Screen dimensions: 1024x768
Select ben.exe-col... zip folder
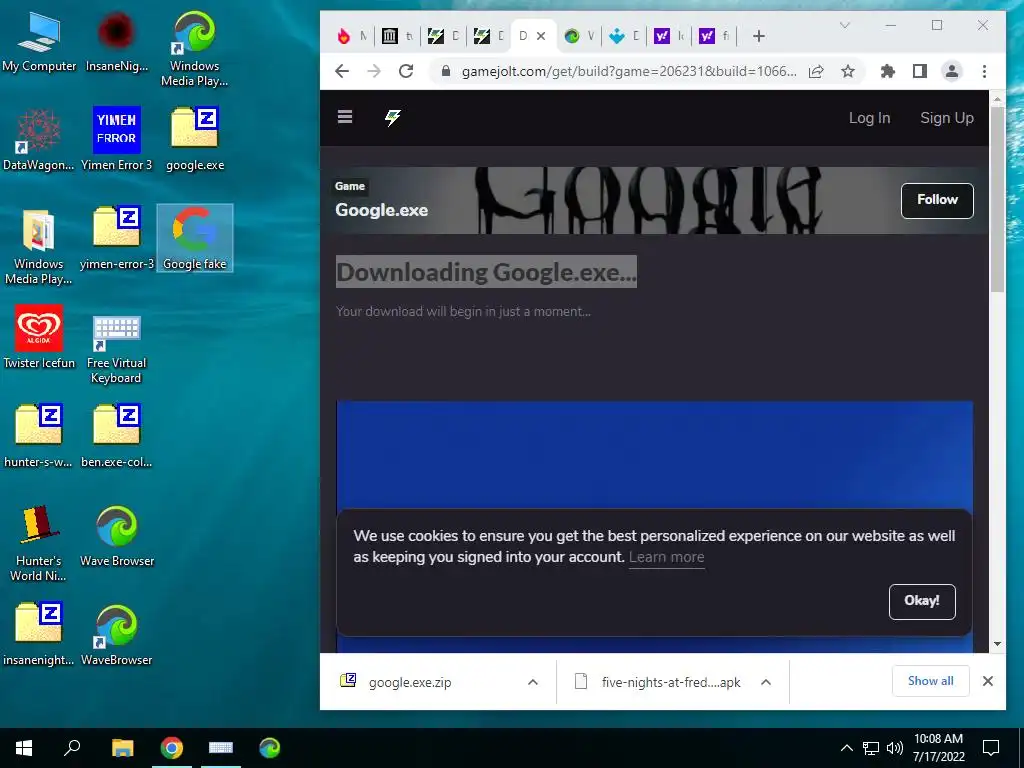pos(116,437)
